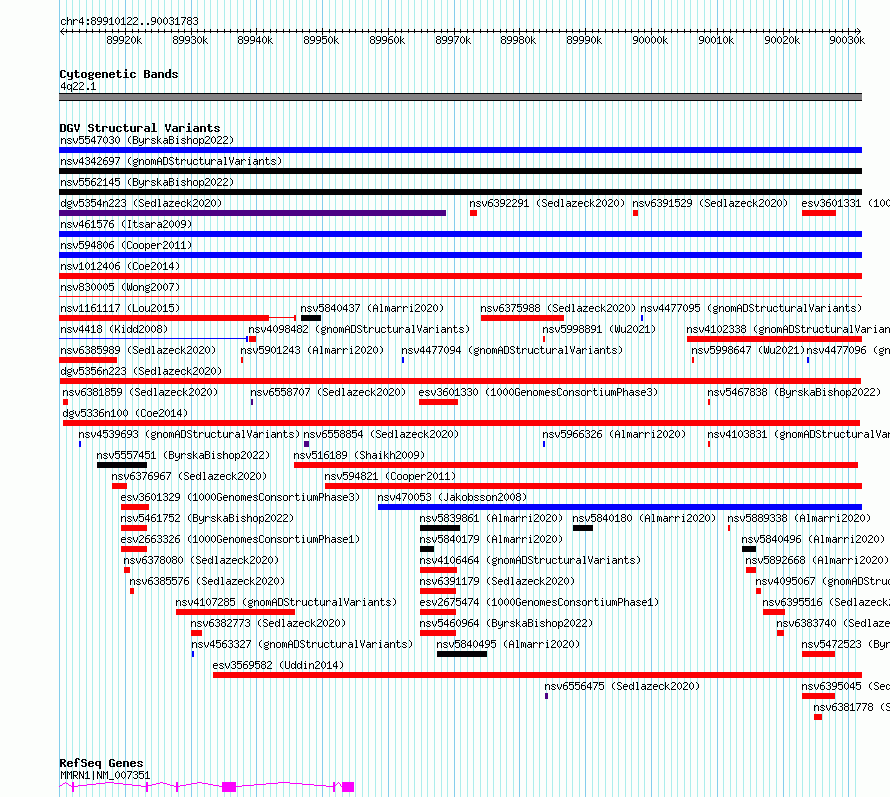Select the MMRN1|NM_007351 gene label
890x797 pixels.
tap(105, 775)
